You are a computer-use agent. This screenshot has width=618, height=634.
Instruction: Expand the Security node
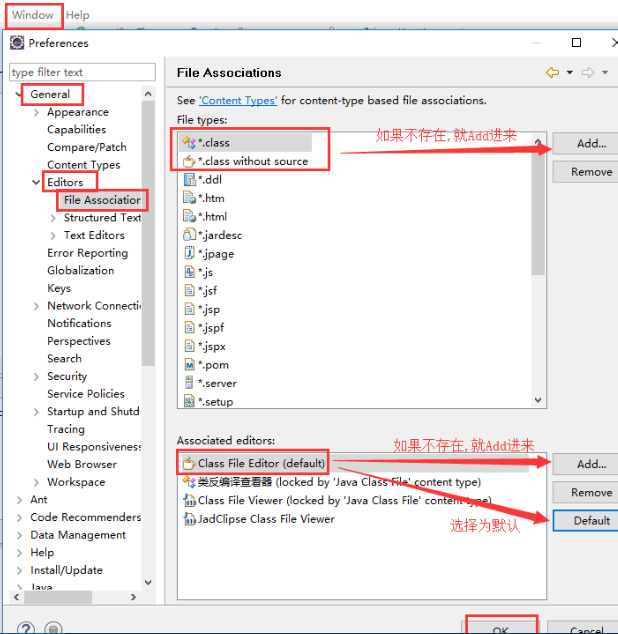(36, 376)
